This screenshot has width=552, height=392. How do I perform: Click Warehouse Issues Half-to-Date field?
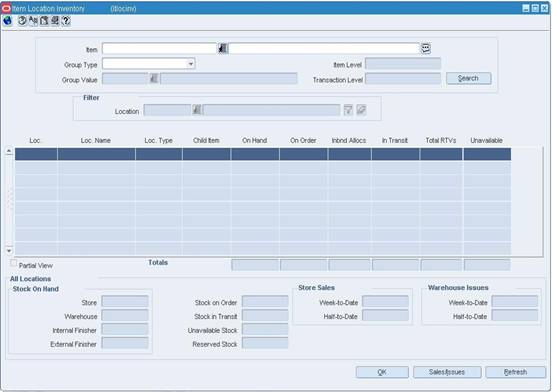point(515,315)
